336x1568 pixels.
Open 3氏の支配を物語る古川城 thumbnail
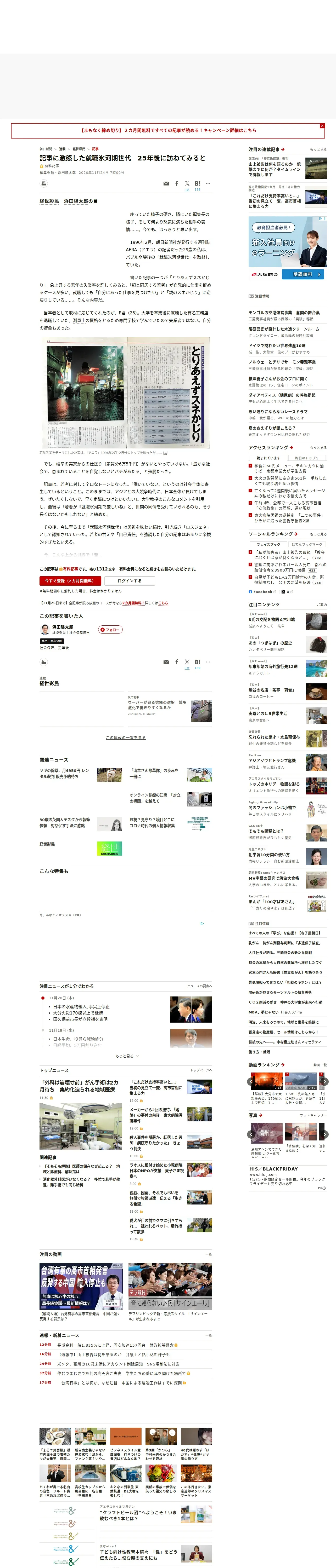tap(316, 621)
